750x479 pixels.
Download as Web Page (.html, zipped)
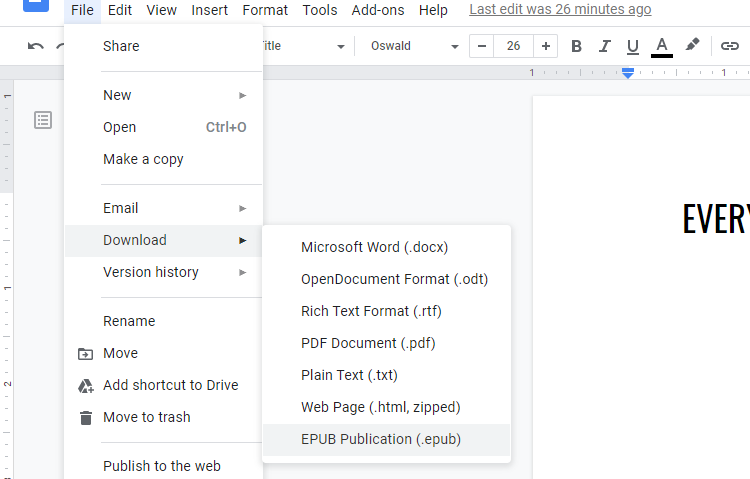click(x=386, y=408)
